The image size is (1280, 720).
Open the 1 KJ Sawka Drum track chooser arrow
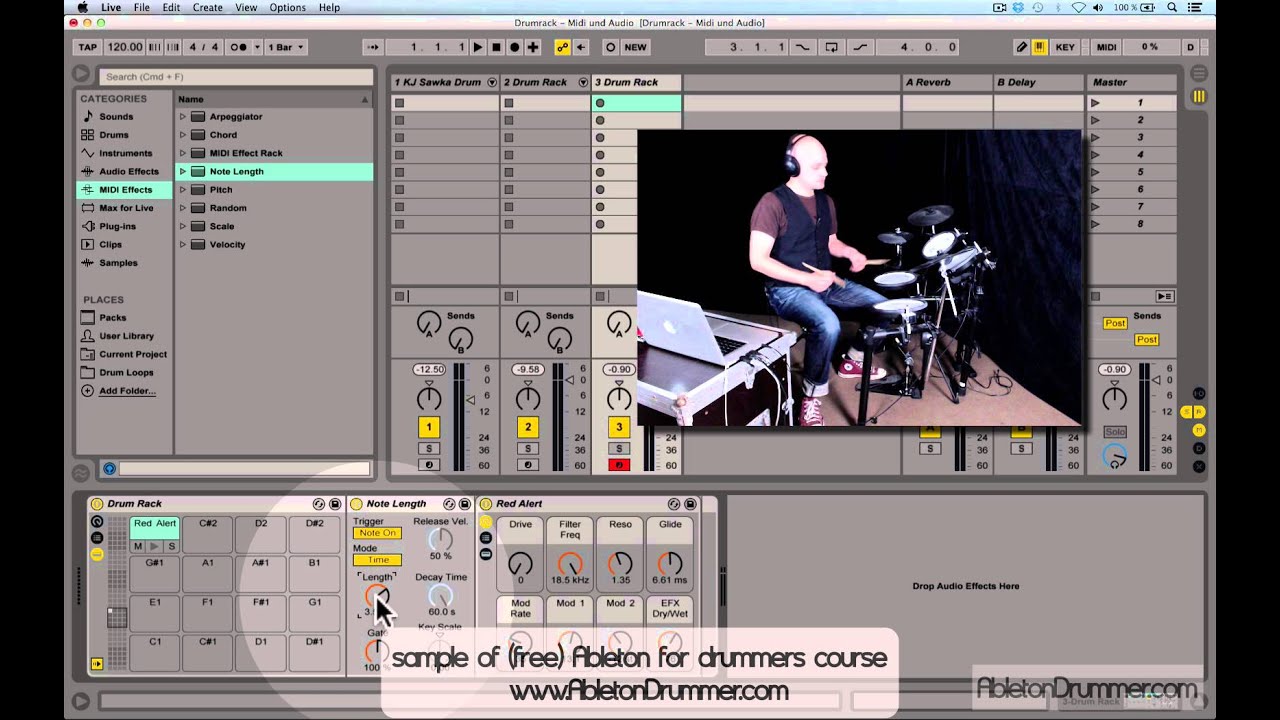[491, 82]
